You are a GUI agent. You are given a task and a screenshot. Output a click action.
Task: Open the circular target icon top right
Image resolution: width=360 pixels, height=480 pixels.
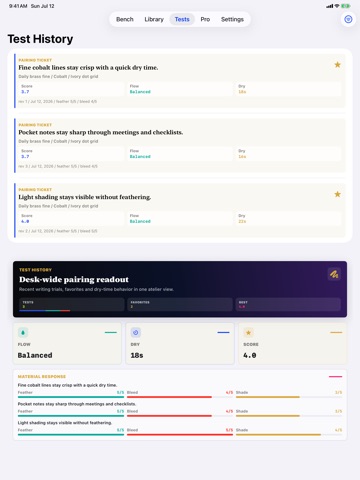point(348,19)
